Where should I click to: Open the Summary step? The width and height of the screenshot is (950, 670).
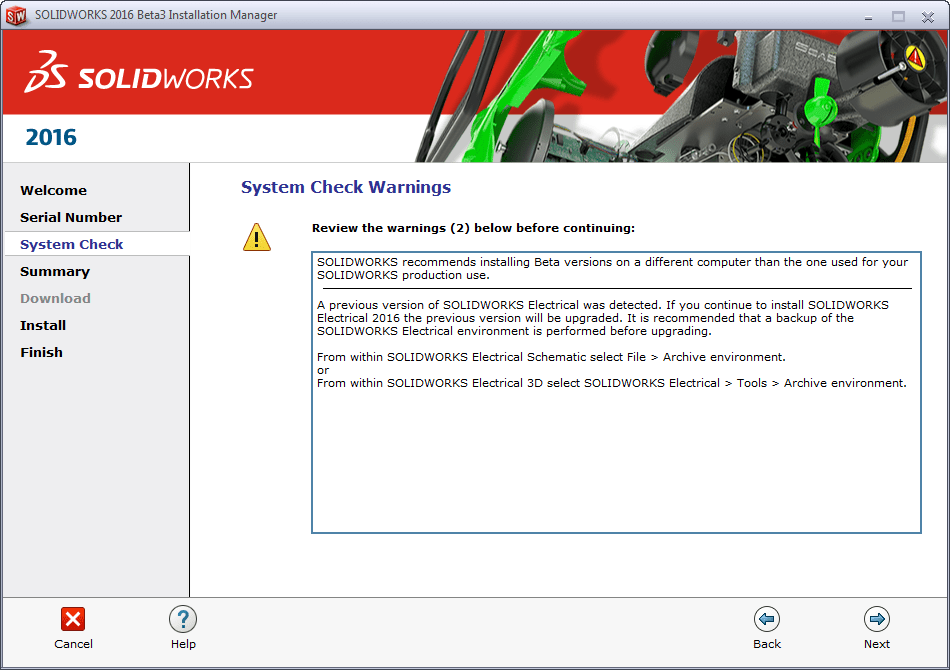[x=55, y=271]
